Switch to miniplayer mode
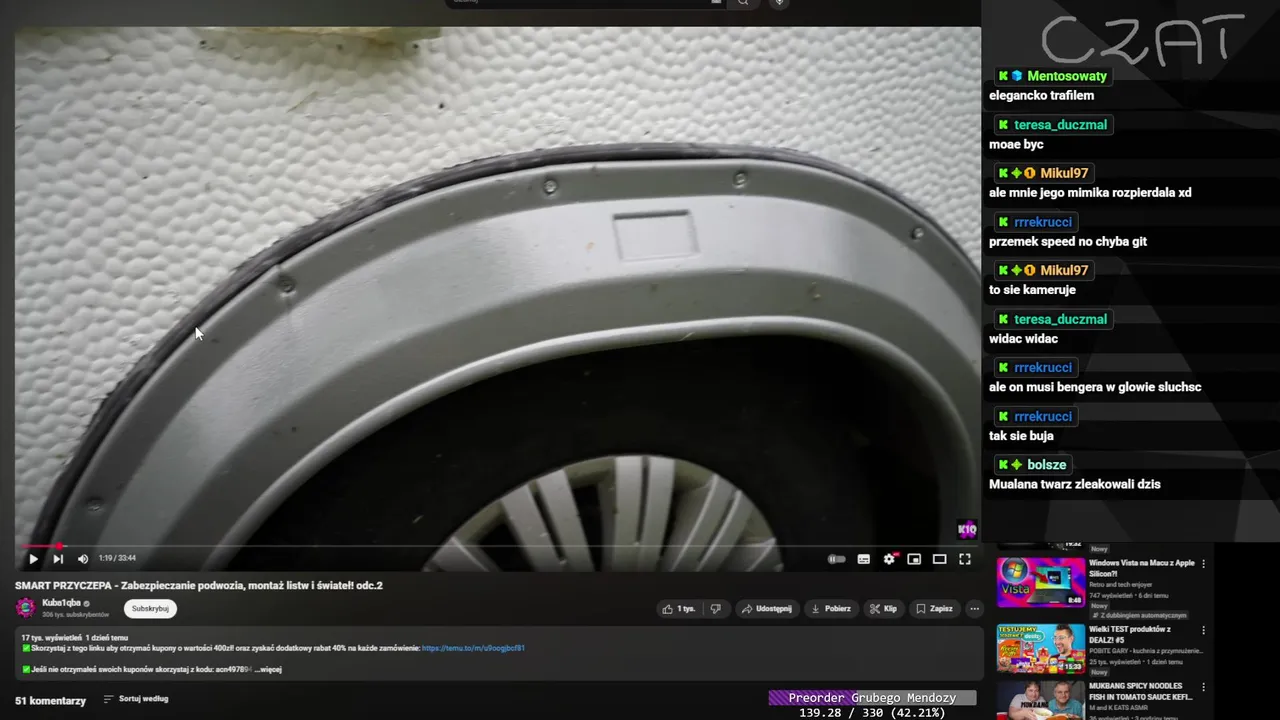This screenshot has height=720, width=1280. coord(914,559)
